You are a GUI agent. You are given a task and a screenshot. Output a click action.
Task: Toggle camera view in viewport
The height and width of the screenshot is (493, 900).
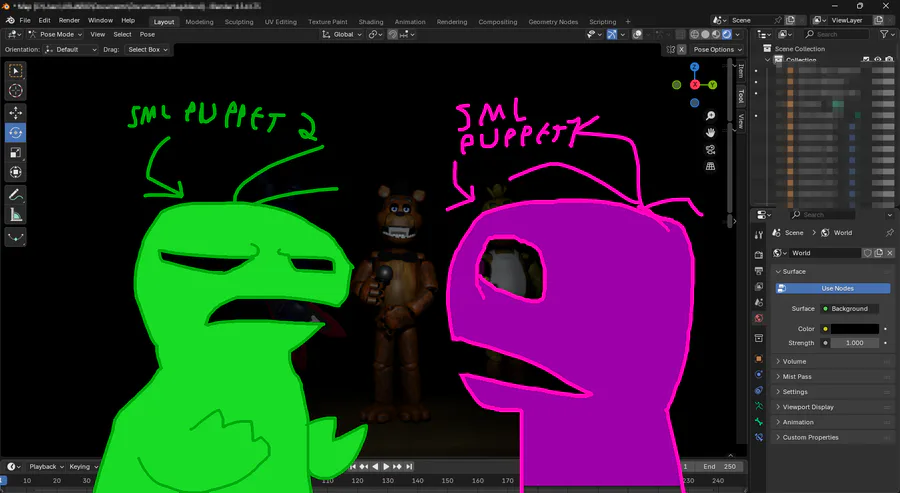tap(711, 150)
